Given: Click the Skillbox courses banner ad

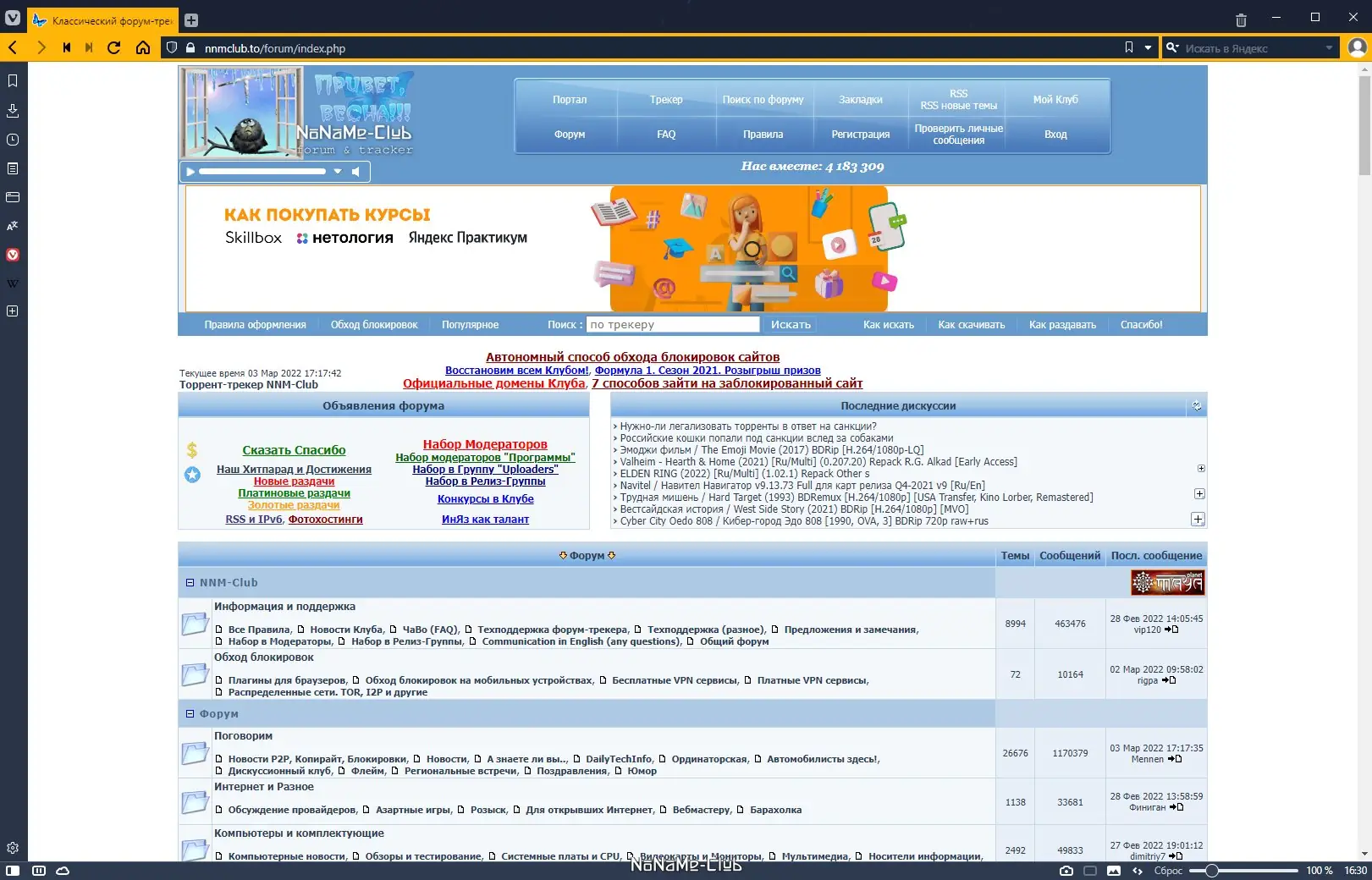Looking at the screenshot, I should click(693, 249).
